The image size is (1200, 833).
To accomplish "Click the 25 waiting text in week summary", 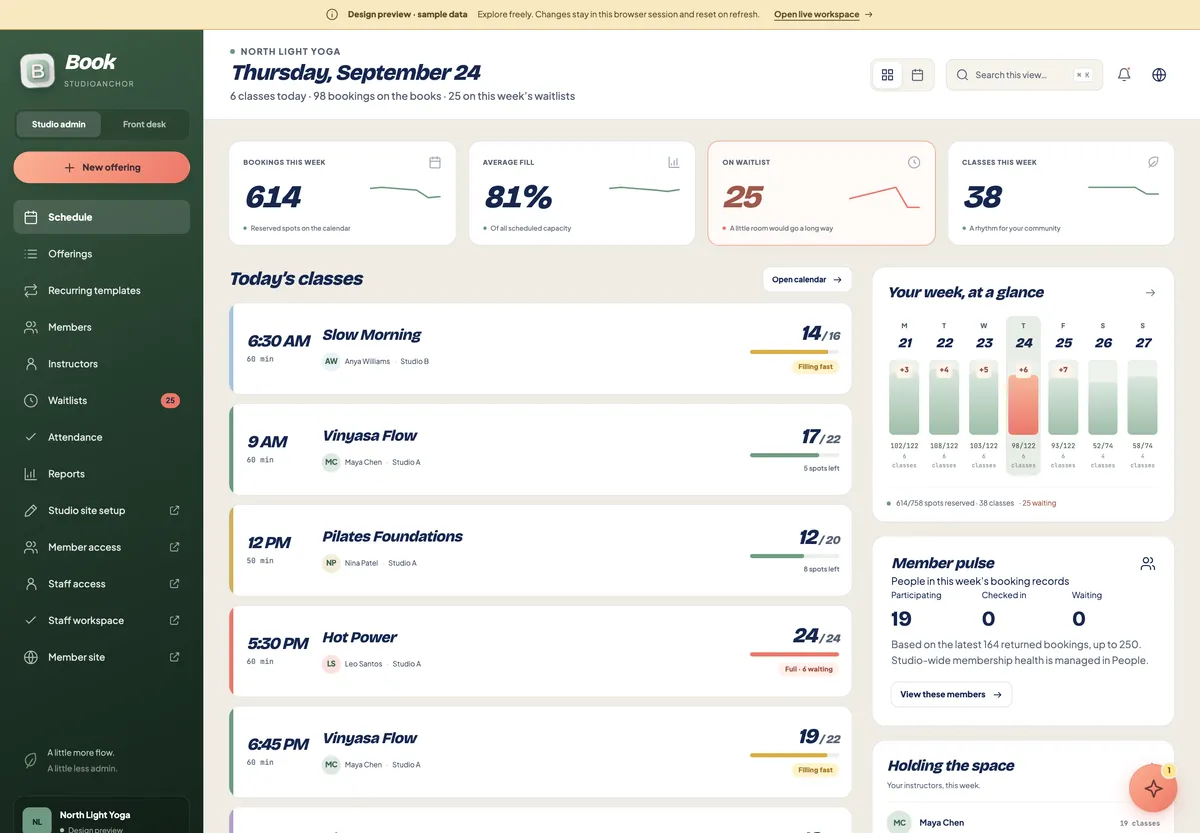I will tap(1039, 503).
